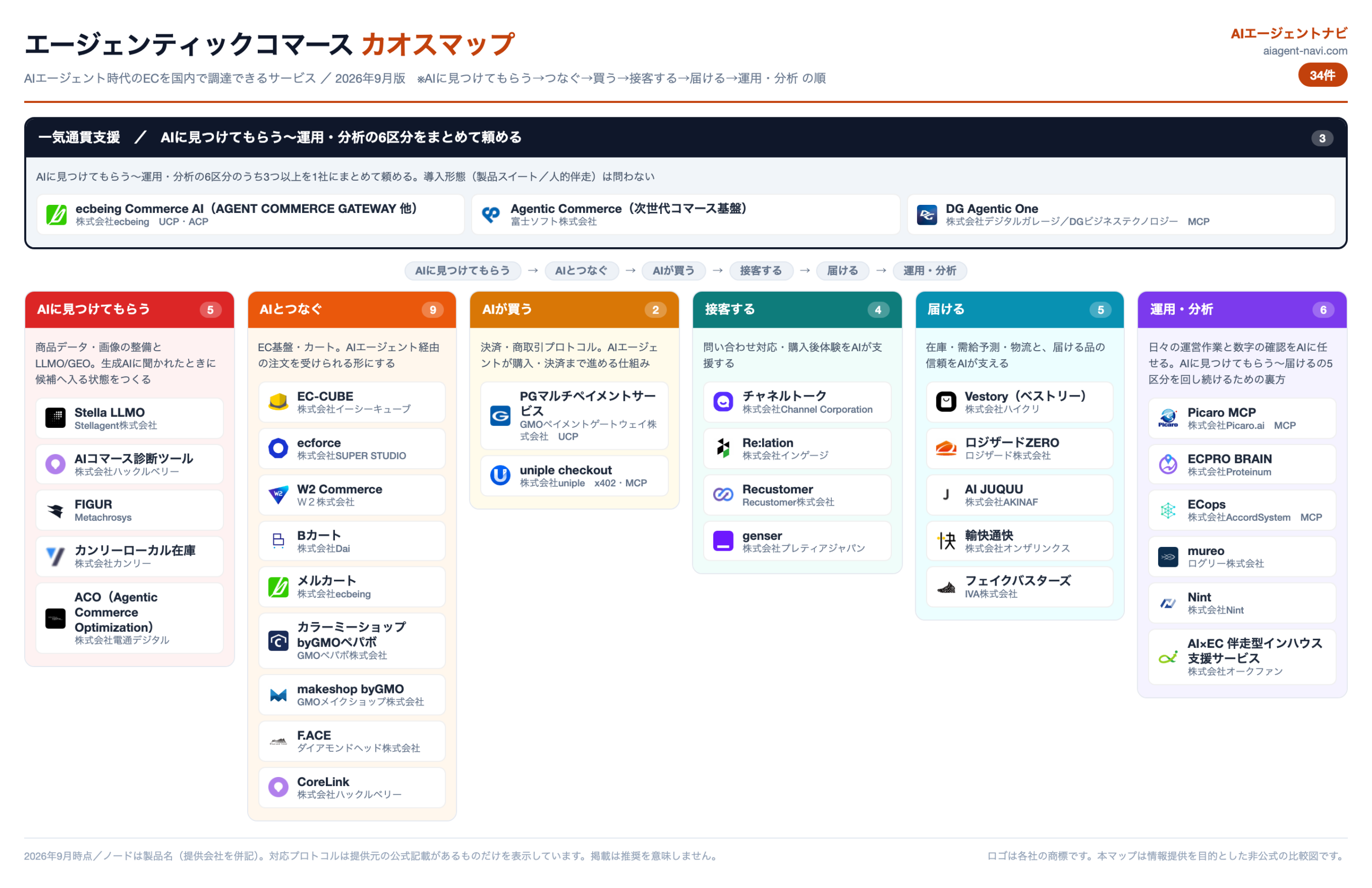
Task: Click the Stella LLMO black logo icon
Action: 55,418
